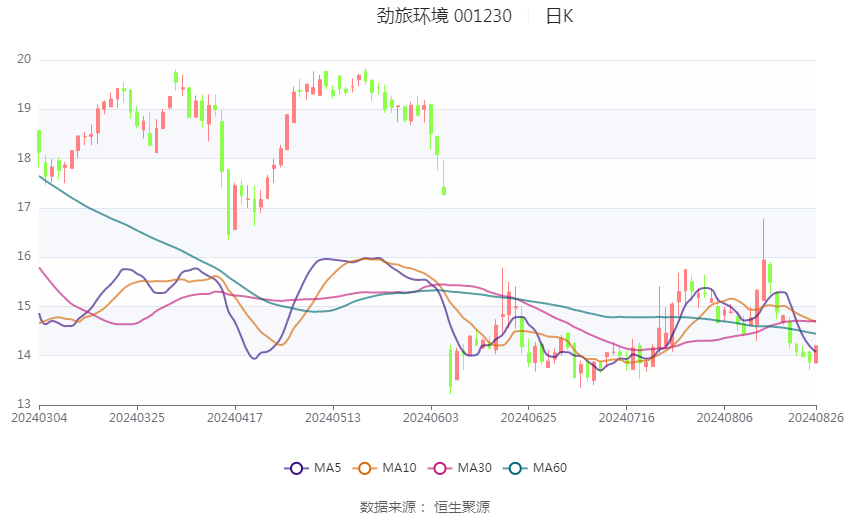
Task: Click the chart title 劲旅环境 001230
Action: pyautogui.click(x=444, y=16)
